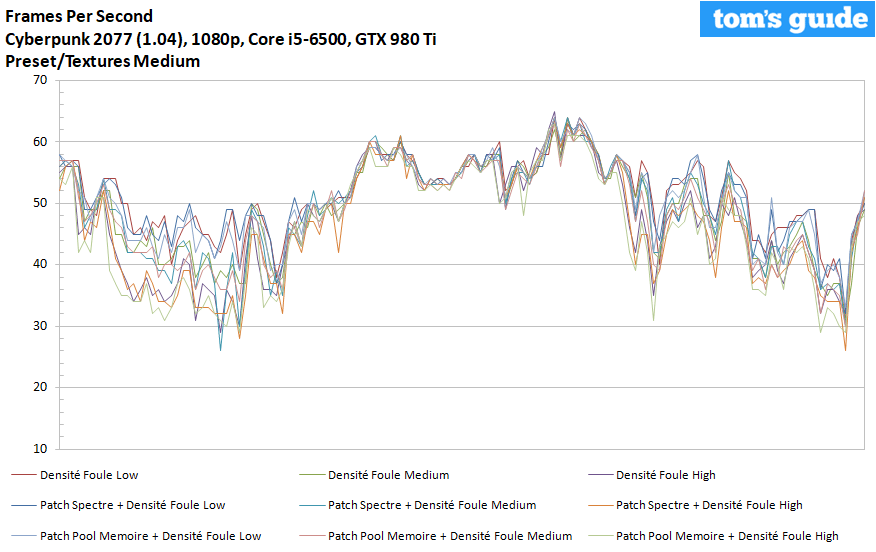Select legend entry 'Patch Pool Memoire + Densité Foule High'
This screenshot has width=876, height=552.
[x=727, y=536]
